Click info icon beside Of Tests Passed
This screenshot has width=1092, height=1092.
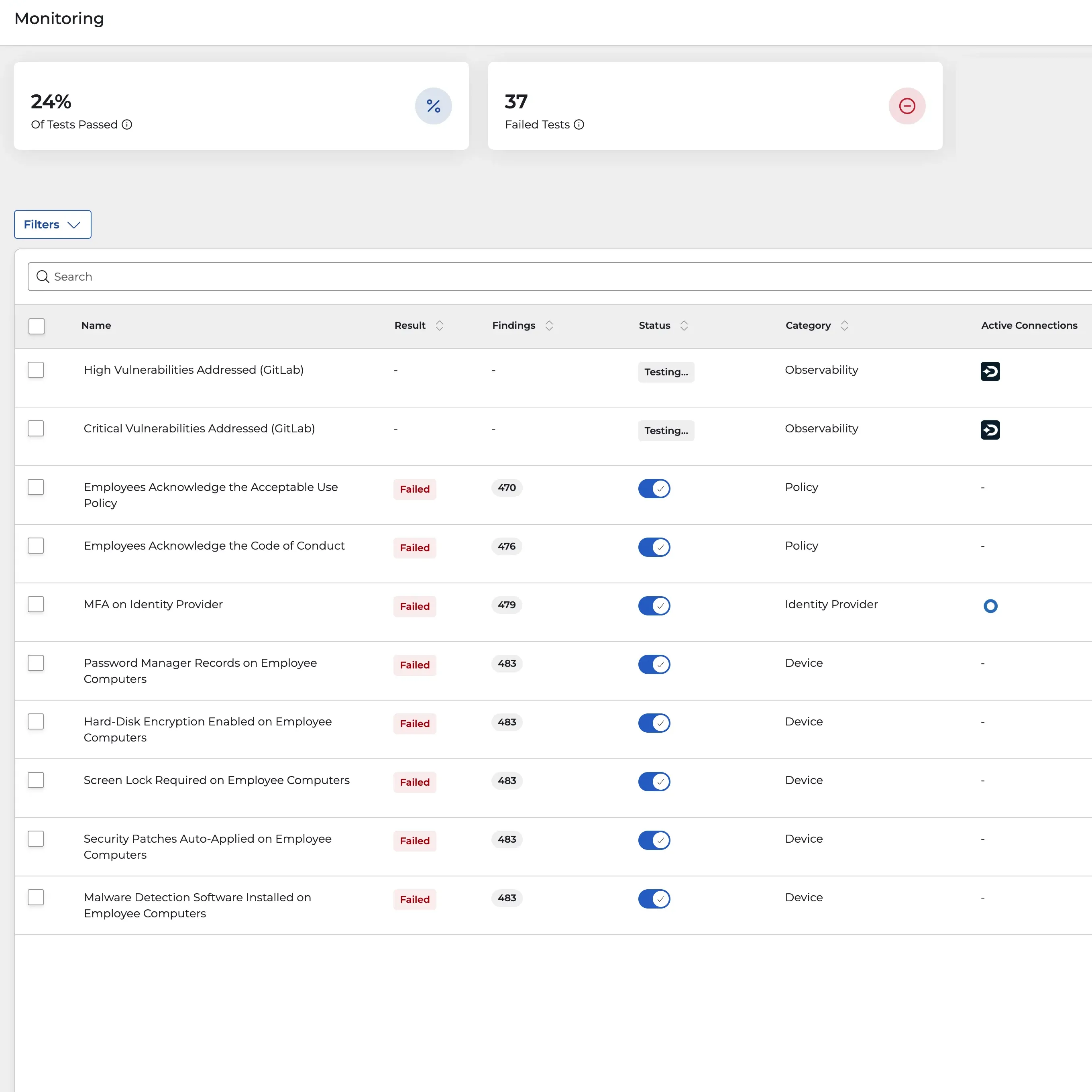127,124
